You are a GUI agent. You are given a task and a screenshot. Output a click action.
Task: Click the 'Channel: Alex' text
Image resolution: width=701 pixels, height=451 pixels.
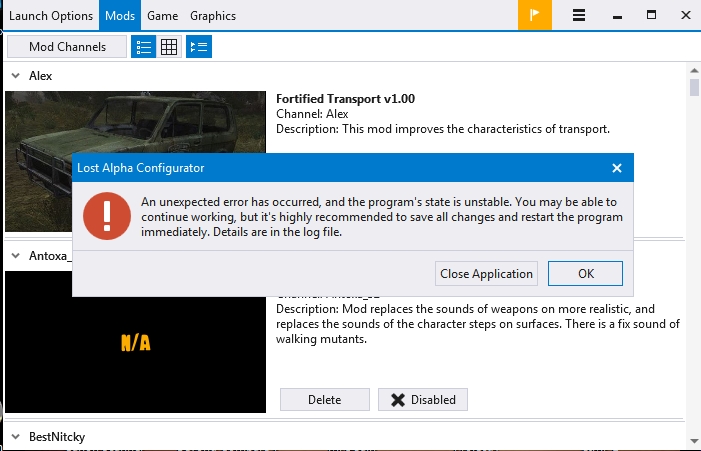coord(312,114)
